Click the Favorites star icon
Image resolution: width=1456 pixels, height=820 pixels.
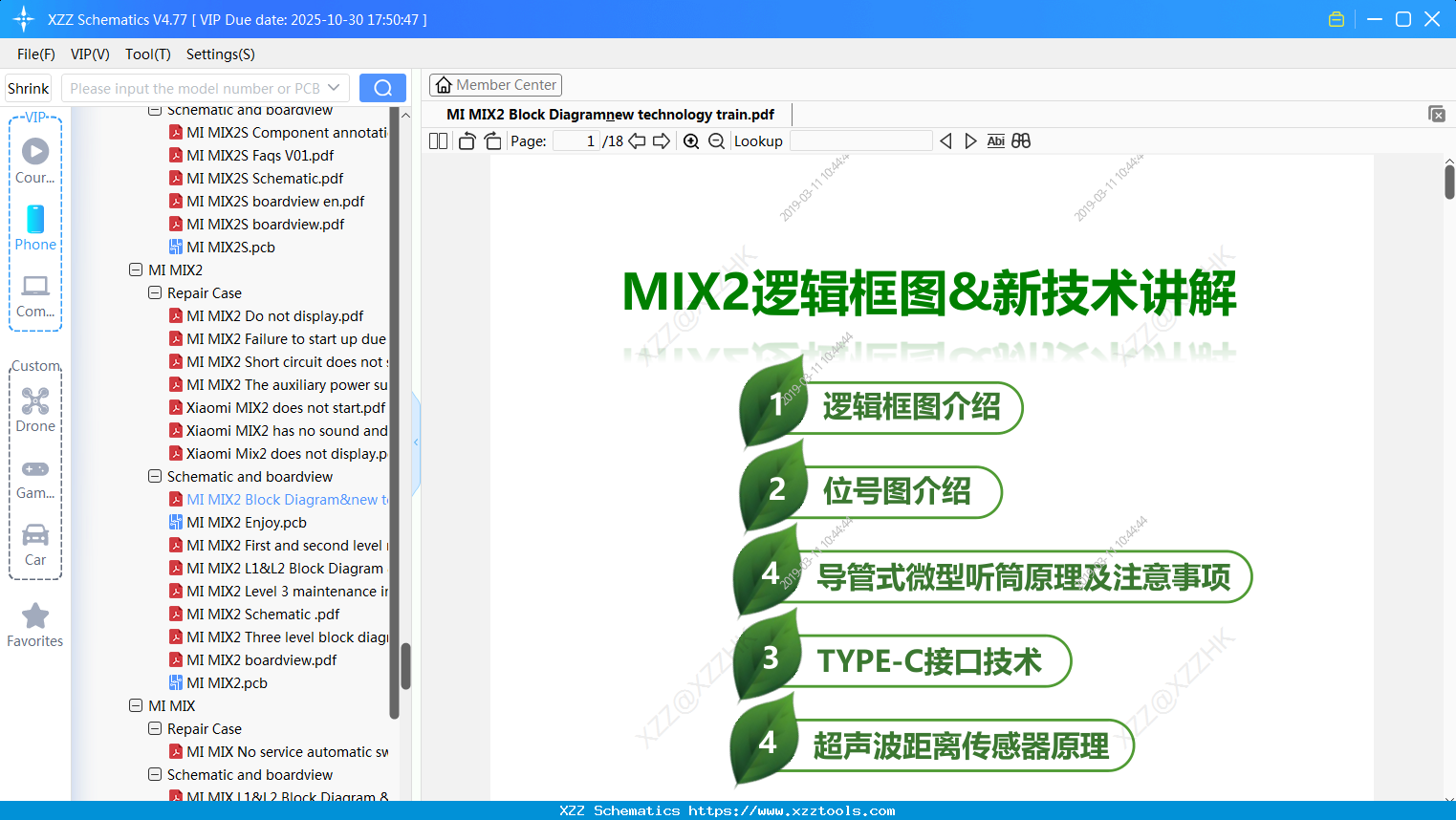(x=34, y=618)
